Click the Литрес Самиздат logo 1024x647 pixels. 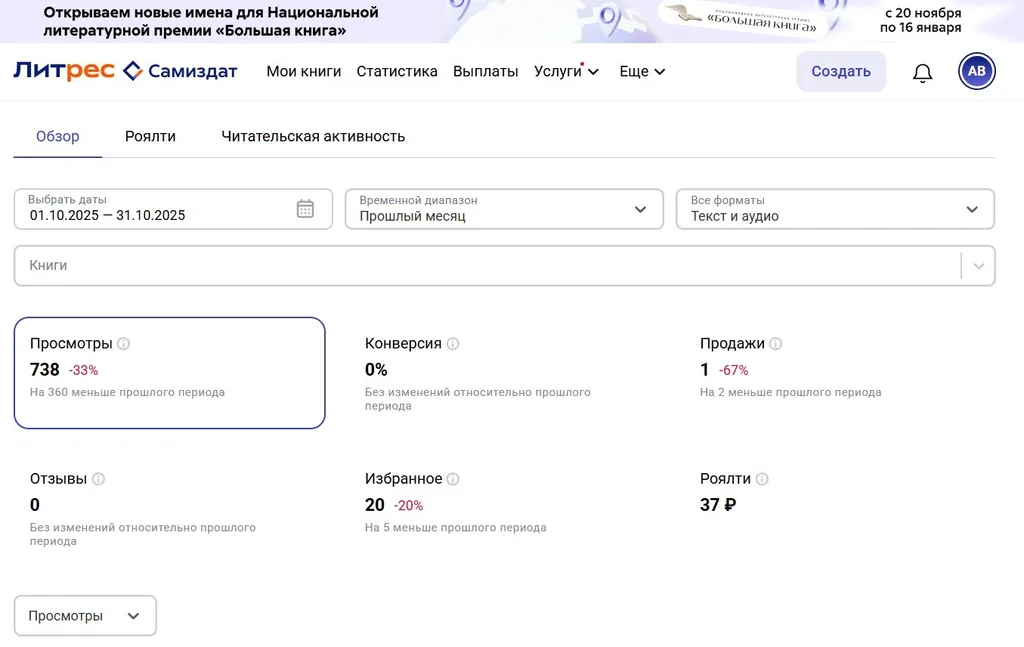pos(125,71)
